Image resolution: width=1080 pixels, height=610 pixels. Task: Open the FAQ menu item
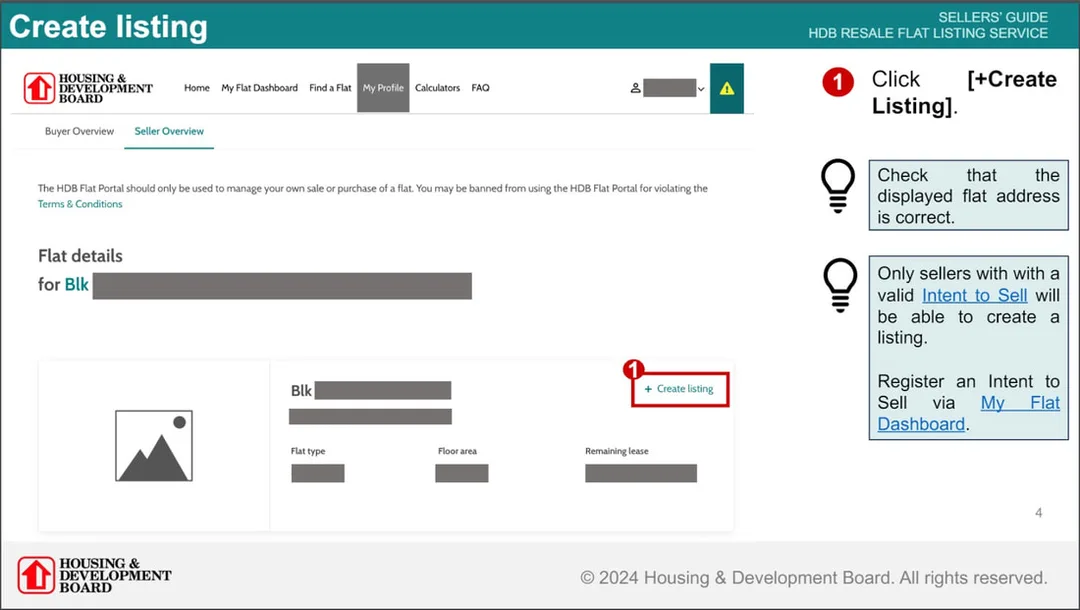pyautogui.click(x=480, y=88)
